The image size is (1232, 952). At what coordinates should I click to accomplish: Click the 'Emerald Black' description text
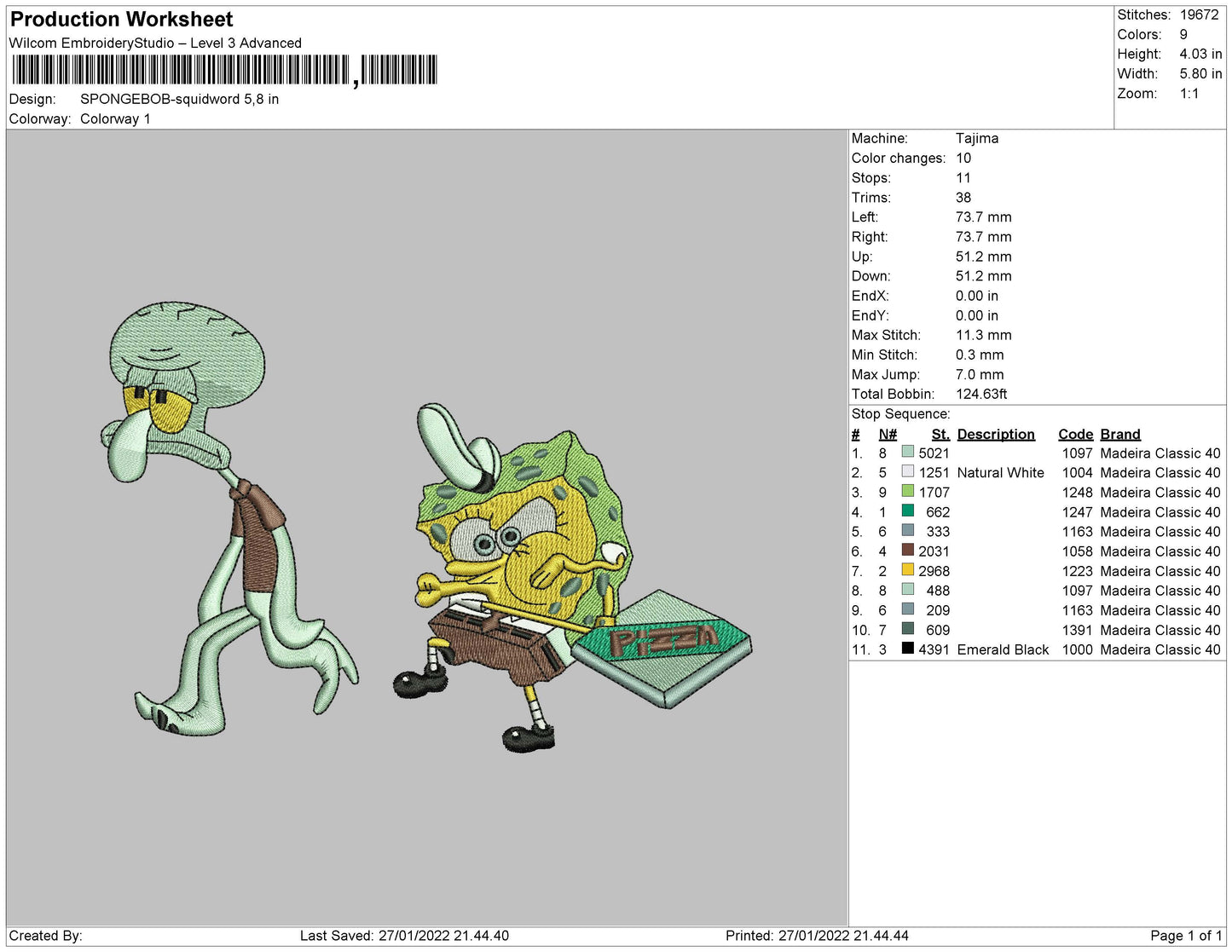(x=1003, y=649)
